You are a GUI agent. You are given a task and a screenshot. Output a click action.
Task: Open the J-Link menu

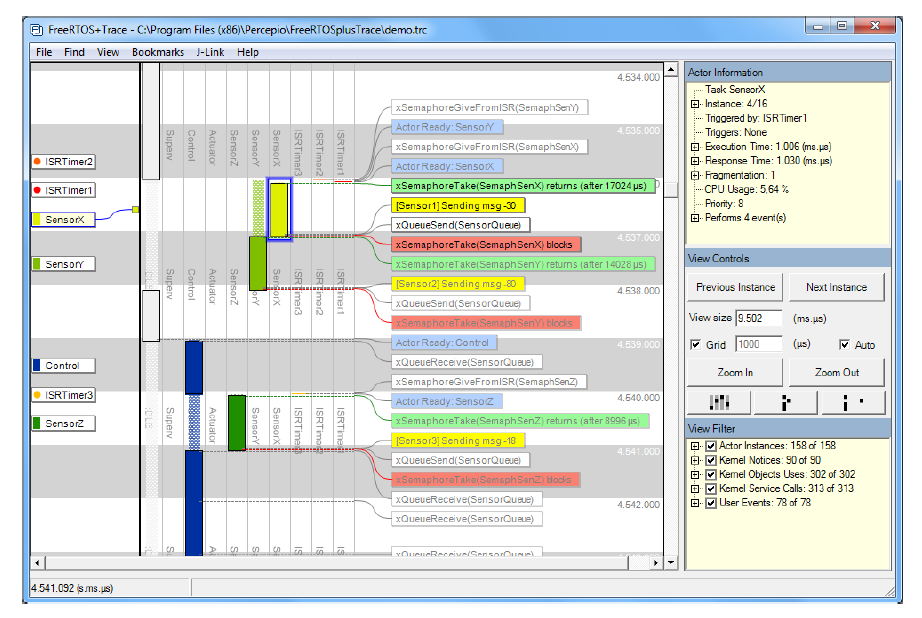click(210, 52)
